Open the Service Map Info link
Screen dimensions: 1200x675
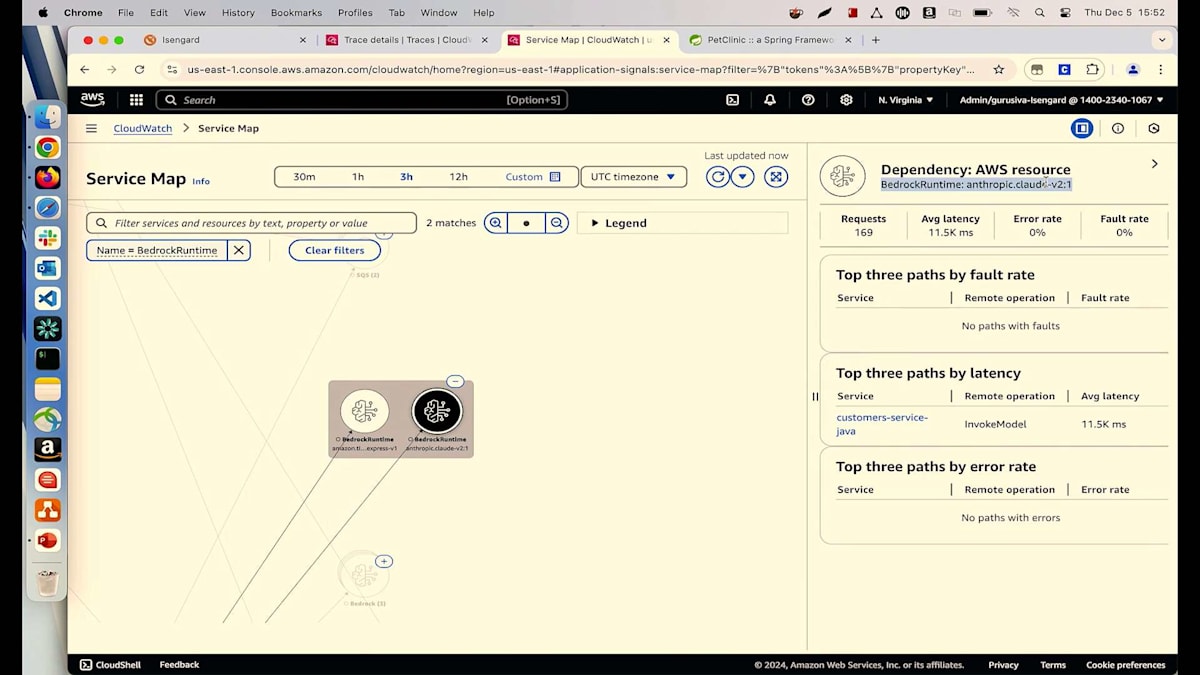[x=201, y=181]
